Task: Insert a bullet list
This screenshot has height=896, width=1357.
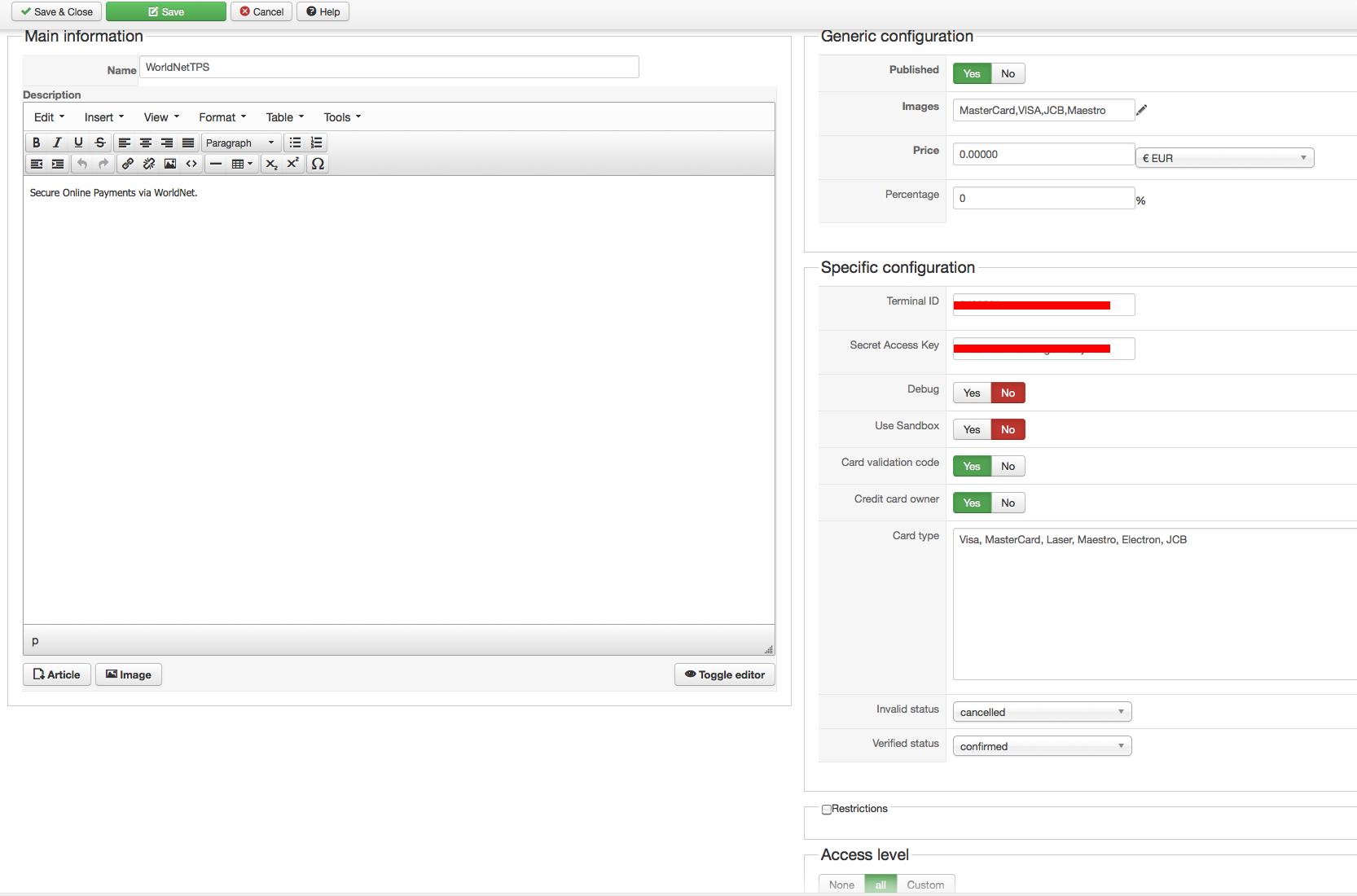Action: click(x=296, y=143)
